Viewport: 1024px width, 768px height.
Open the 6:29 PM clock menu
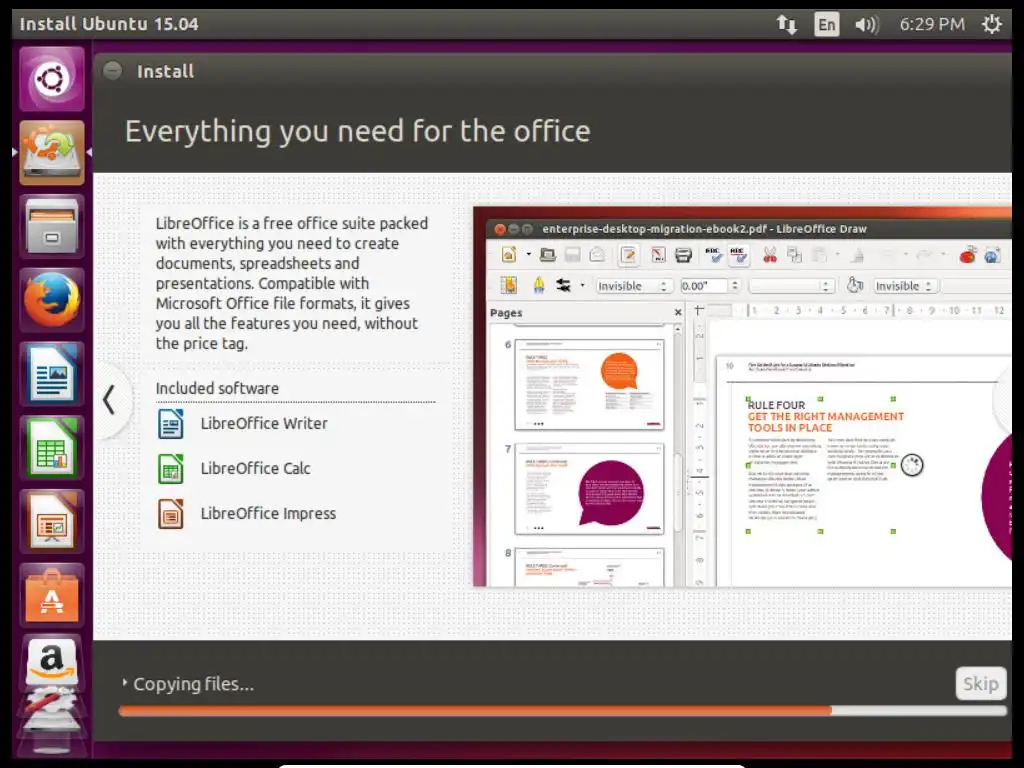[932, 25]
